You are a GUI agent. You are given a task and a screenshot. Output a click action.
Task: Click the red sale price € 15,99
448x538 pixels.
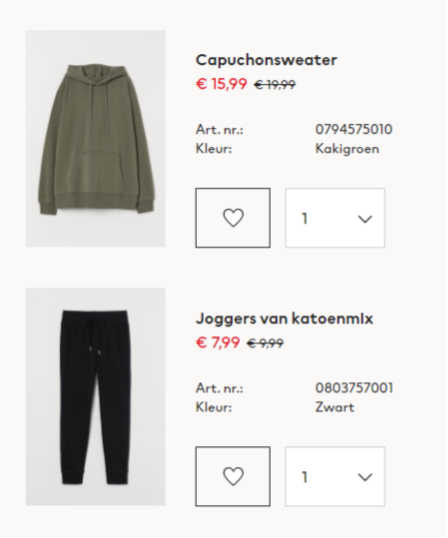[221, 84]
